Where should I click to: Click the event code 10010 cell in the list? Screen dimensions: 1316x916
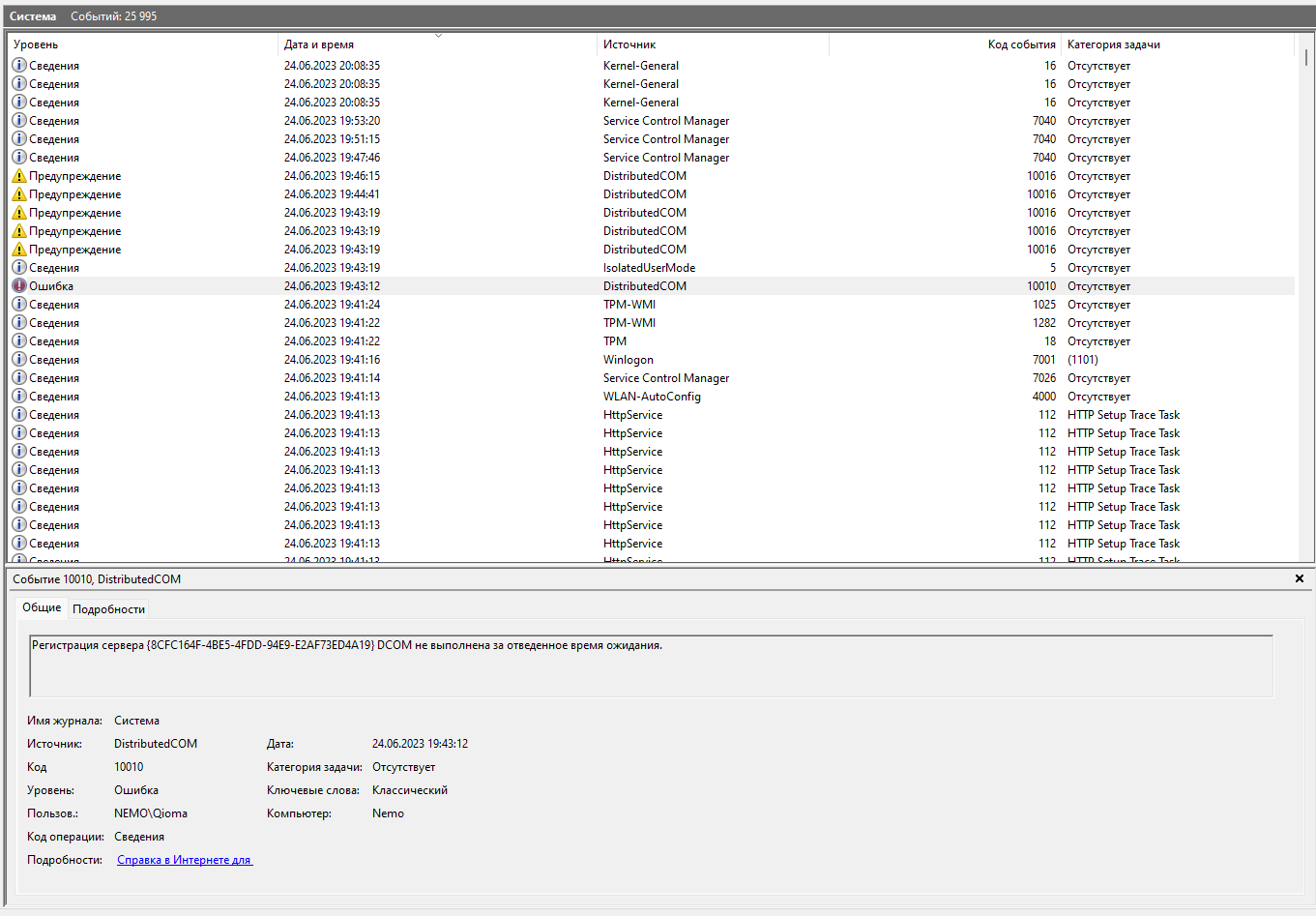pos(1041,286)
